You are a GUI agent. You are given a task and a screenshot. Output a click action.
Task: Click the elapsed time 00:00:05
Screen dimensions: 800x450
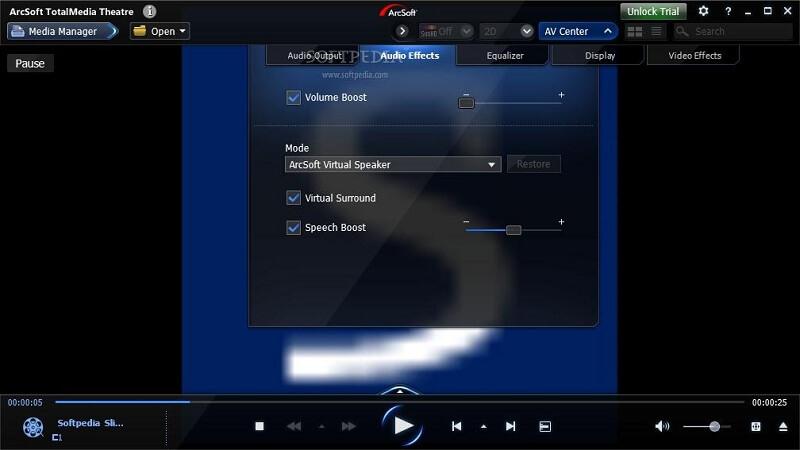(x=25, y=403)
